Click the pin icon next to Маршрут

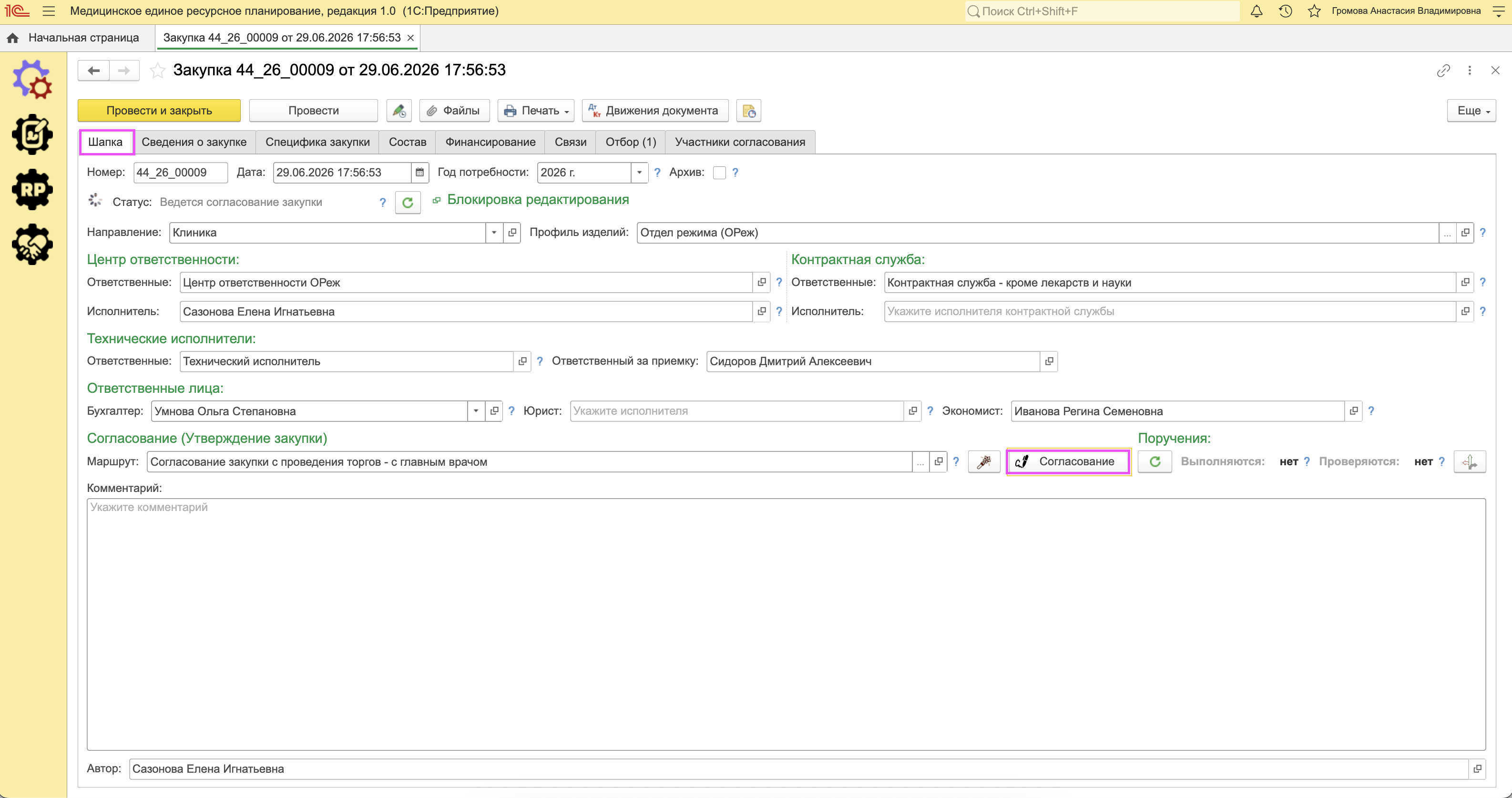tap(984, 462)
